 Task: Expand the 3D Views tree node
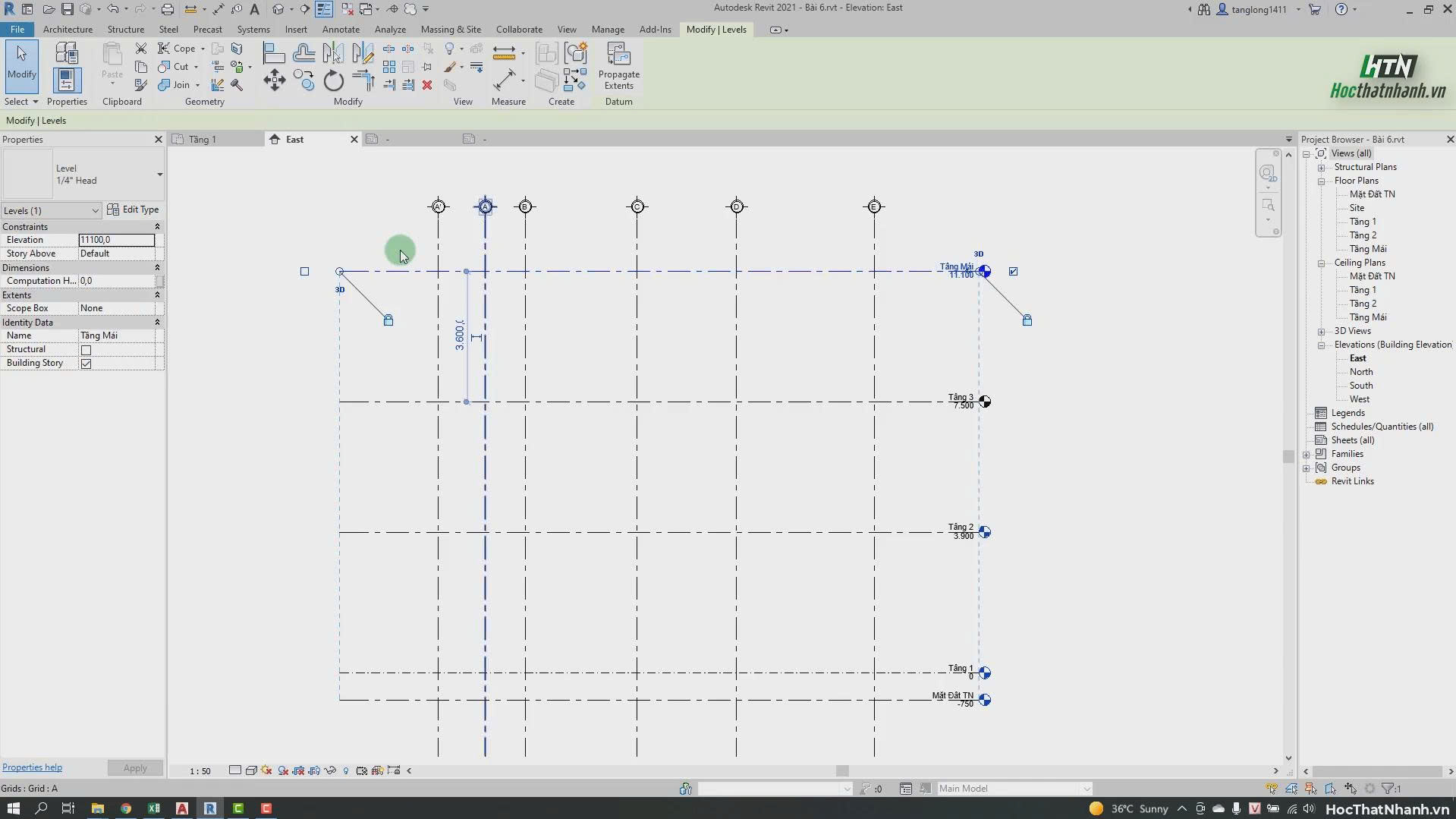click(1321, 331)
